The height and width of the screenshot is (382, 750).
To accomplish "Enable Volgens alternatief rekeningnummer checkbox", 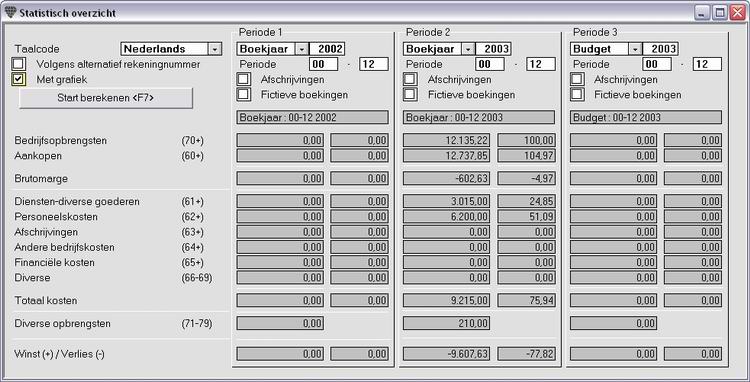I will tap(18, 64).
